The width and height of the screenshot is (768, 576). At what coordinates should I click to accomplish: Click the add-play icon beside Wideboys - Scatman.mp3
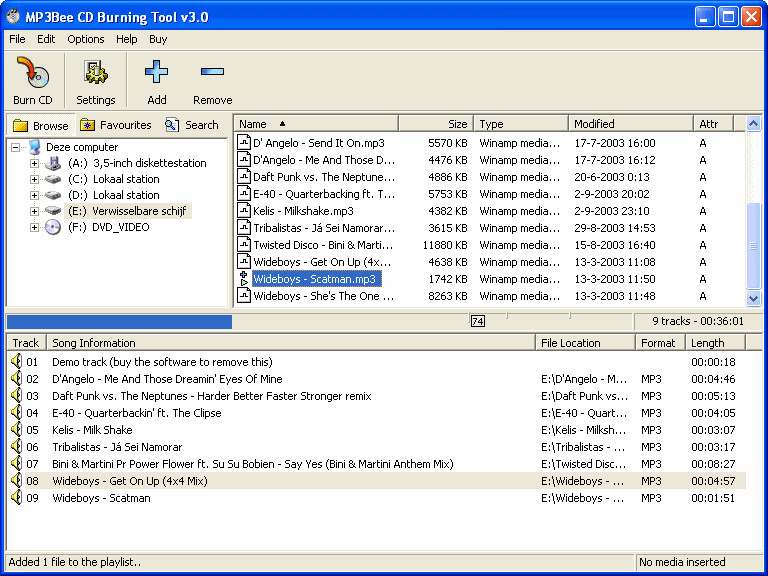pos(244,279)
